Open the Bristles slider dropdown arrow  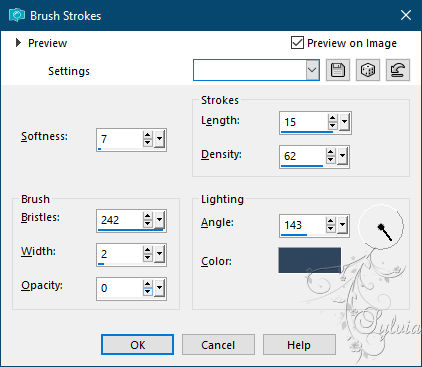pyautogui.click(x=159, y=220)
